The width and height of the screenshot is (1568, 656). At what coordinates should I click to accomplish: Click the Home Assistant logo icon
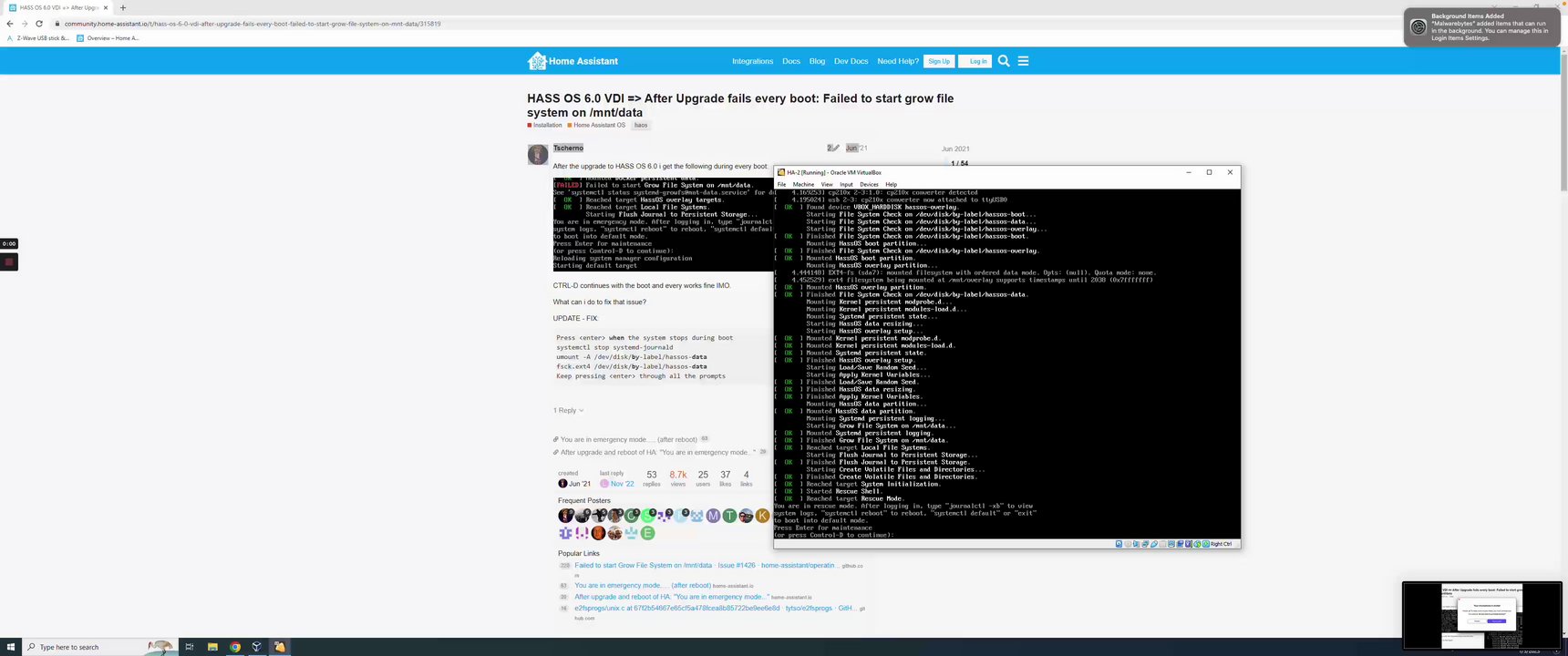coord(536,61)
